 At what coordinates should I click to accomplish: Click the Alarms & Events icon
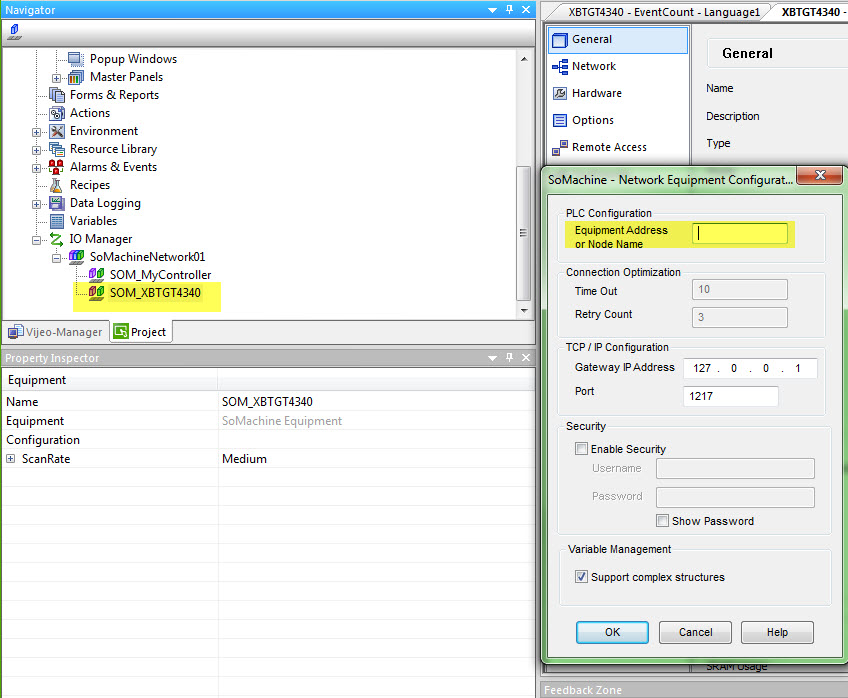point(56,167)
